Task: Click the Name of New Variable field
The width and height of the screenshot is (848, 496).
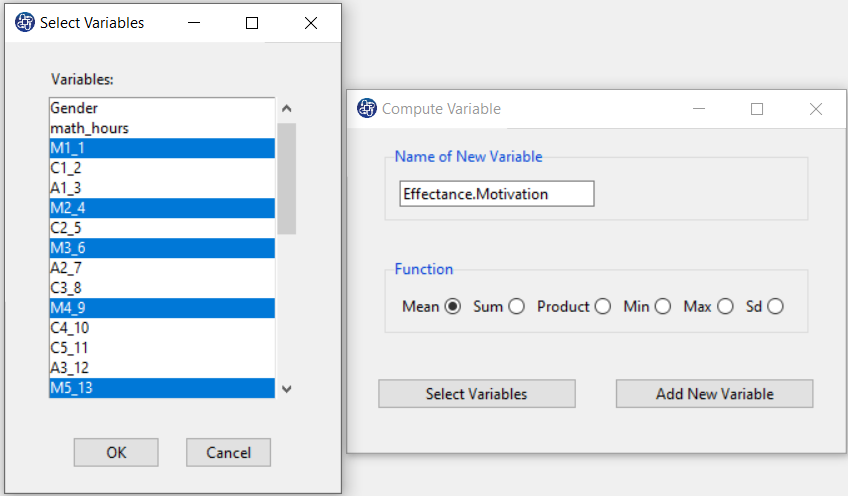Action: tap(496, 194)
